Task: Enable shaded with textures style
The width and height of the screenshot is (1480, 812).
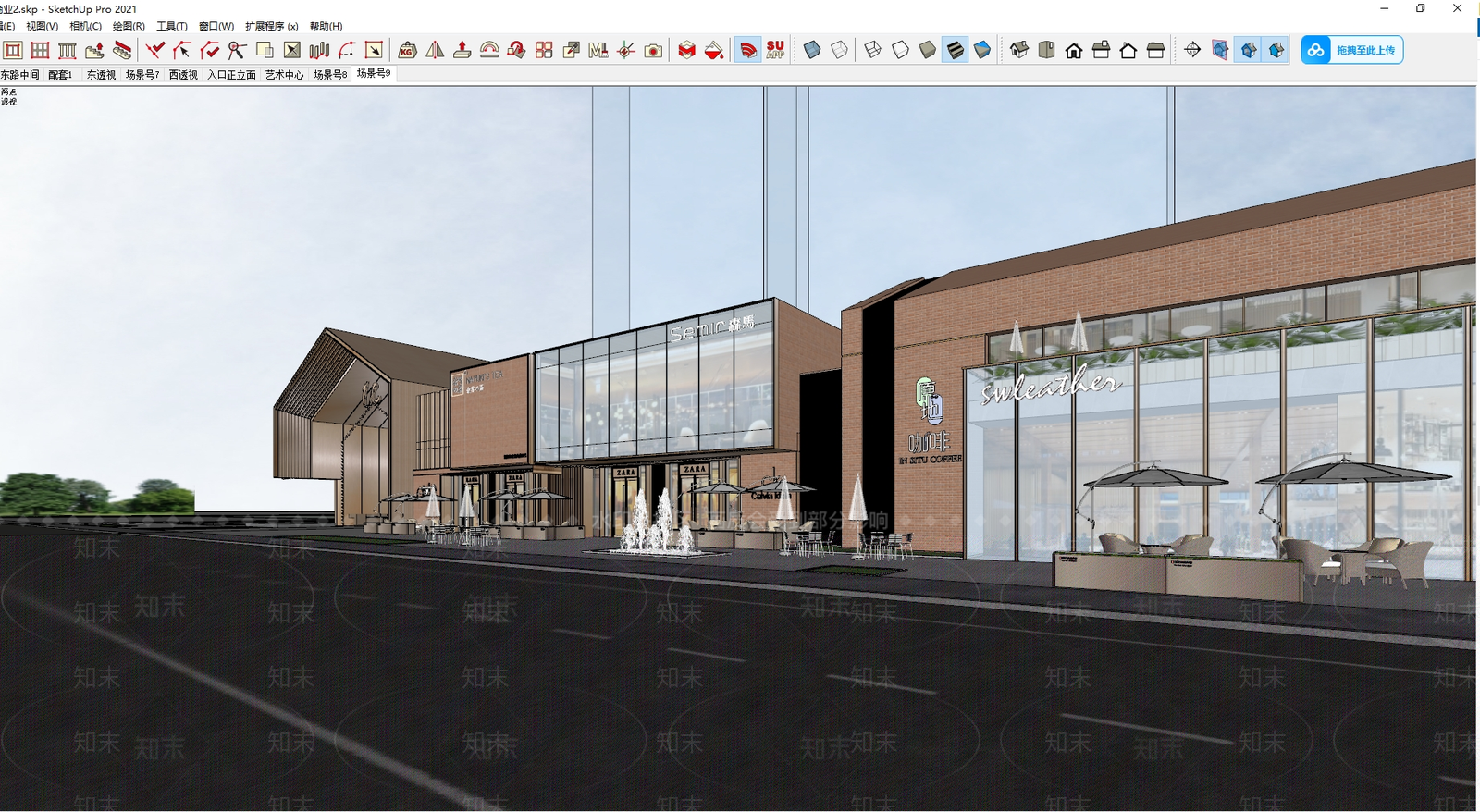Action: tap(955, 50)
